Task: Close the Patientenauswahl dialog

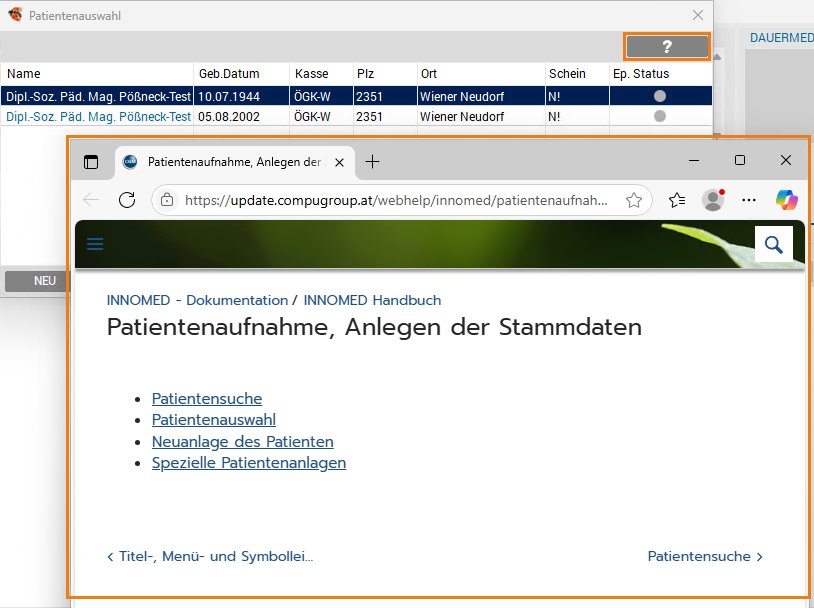Action: pos(698,16)
